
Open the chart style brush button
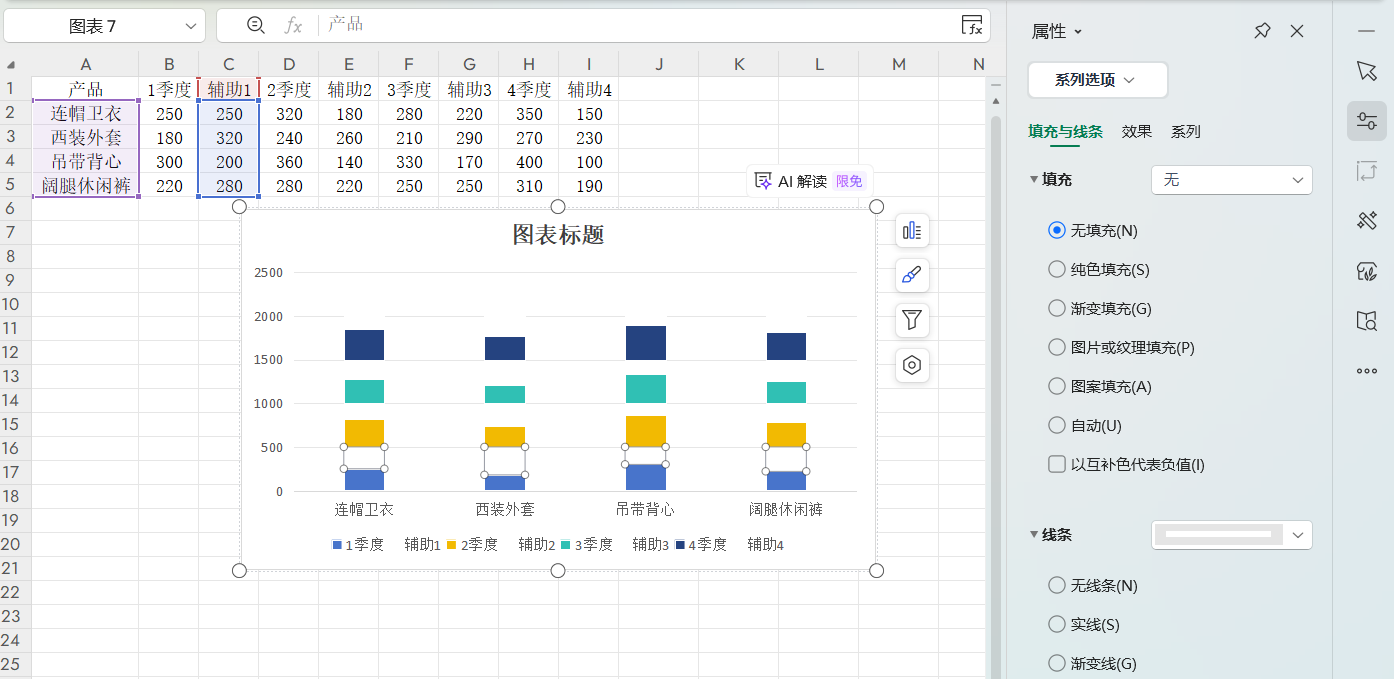[912, 275]
